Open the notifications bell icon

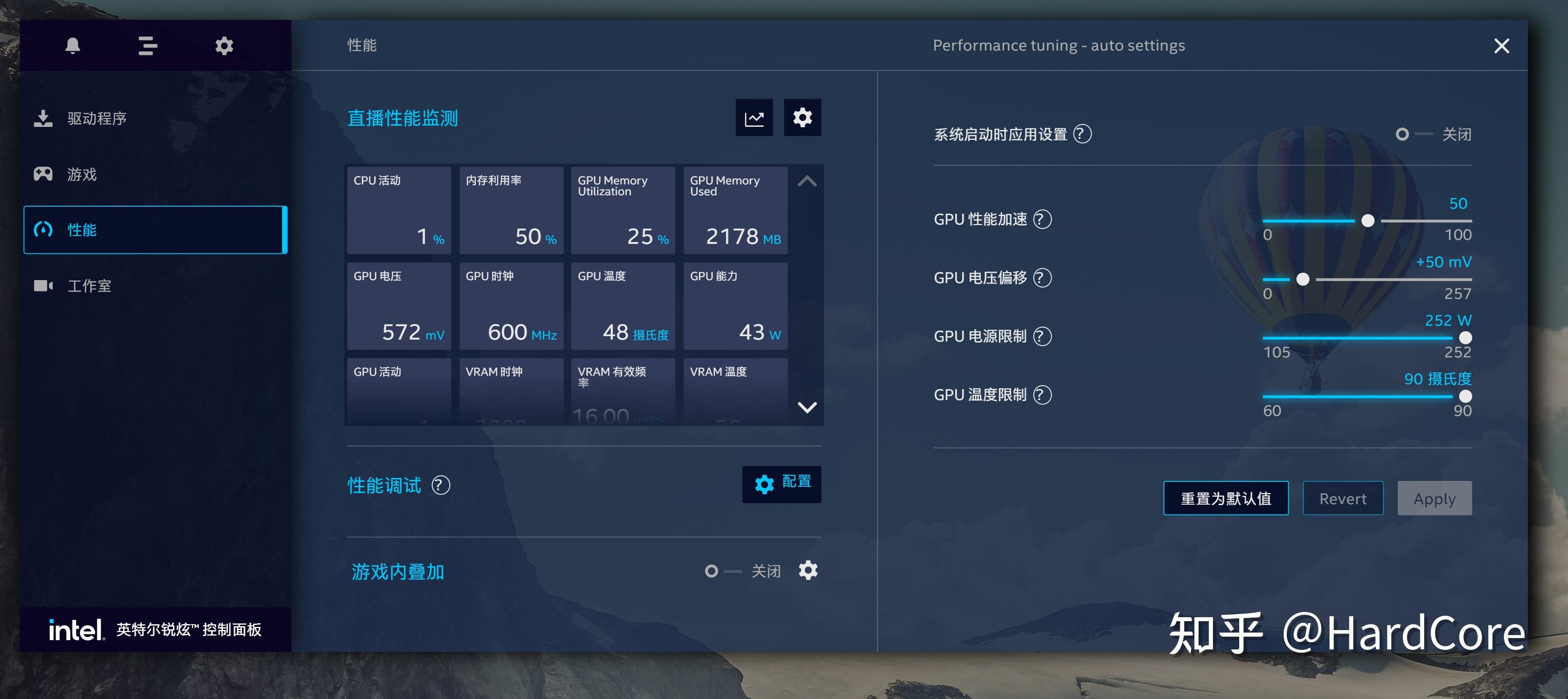pos(72,46)
